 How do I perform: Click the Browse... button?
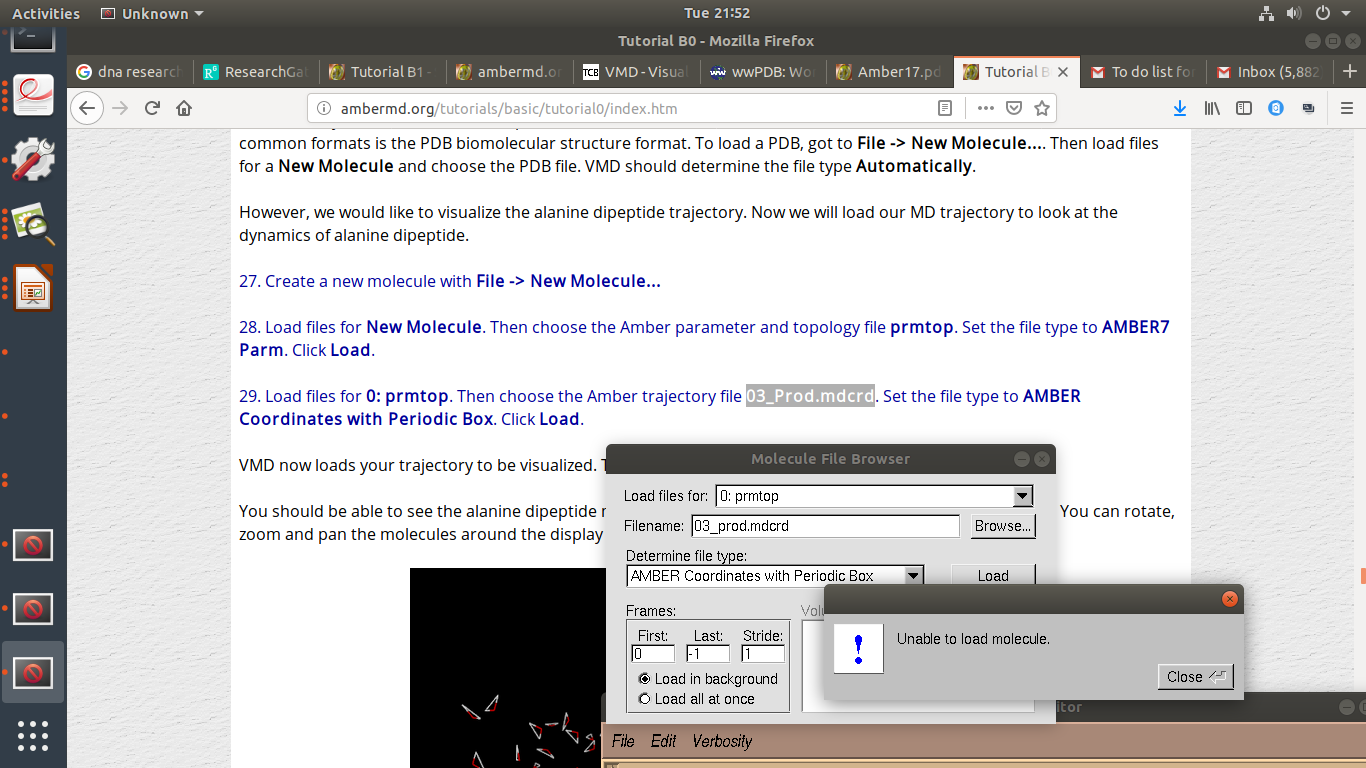point(1002,526)
